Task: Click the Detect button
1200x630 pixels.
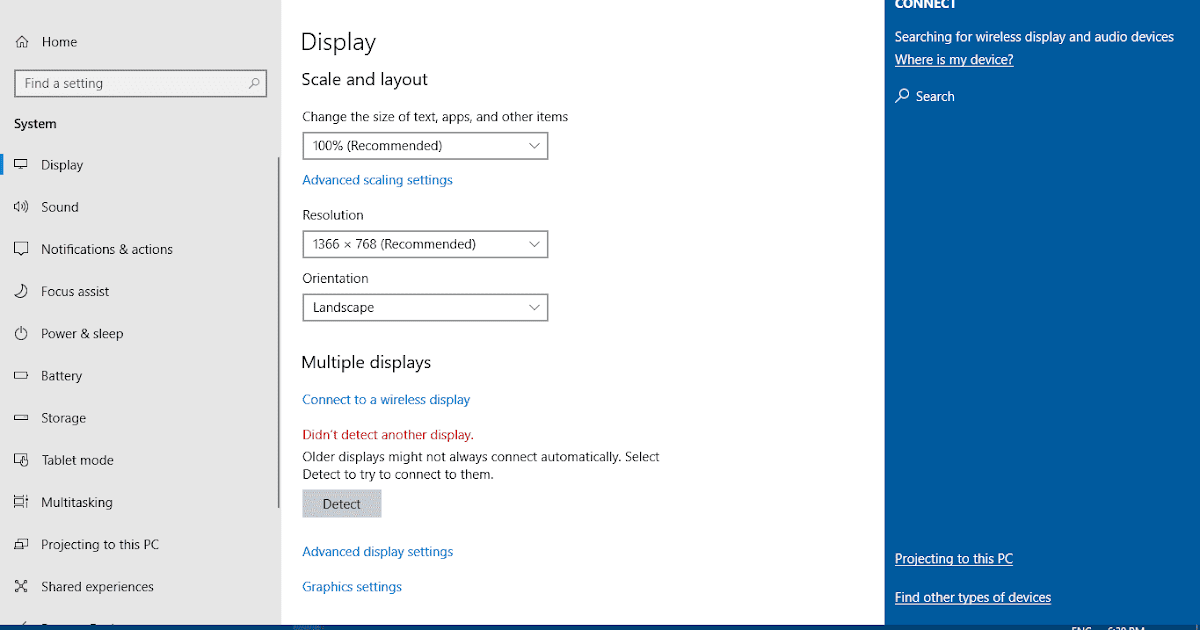Action: click(x=342, y=504)
